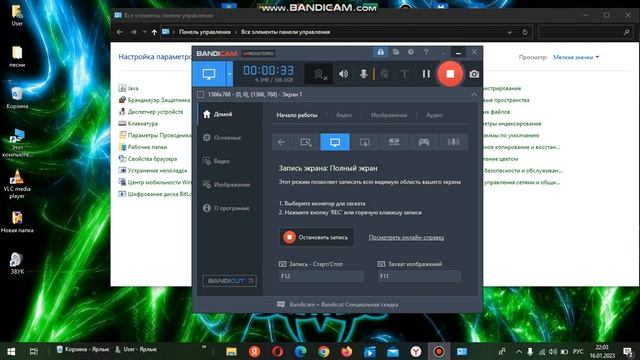
Task: Switch to the Аудио tab
Action: (x=434, y=115)
